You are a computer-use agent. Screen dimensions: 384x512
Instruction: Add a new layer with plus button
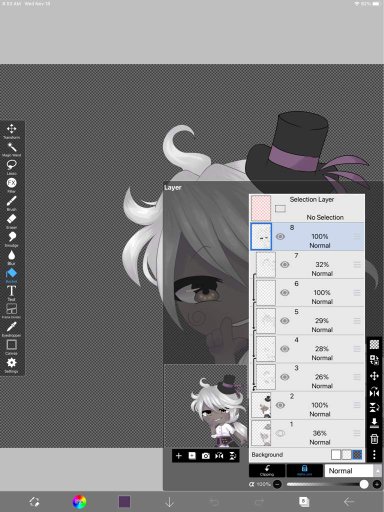point(179,456)
